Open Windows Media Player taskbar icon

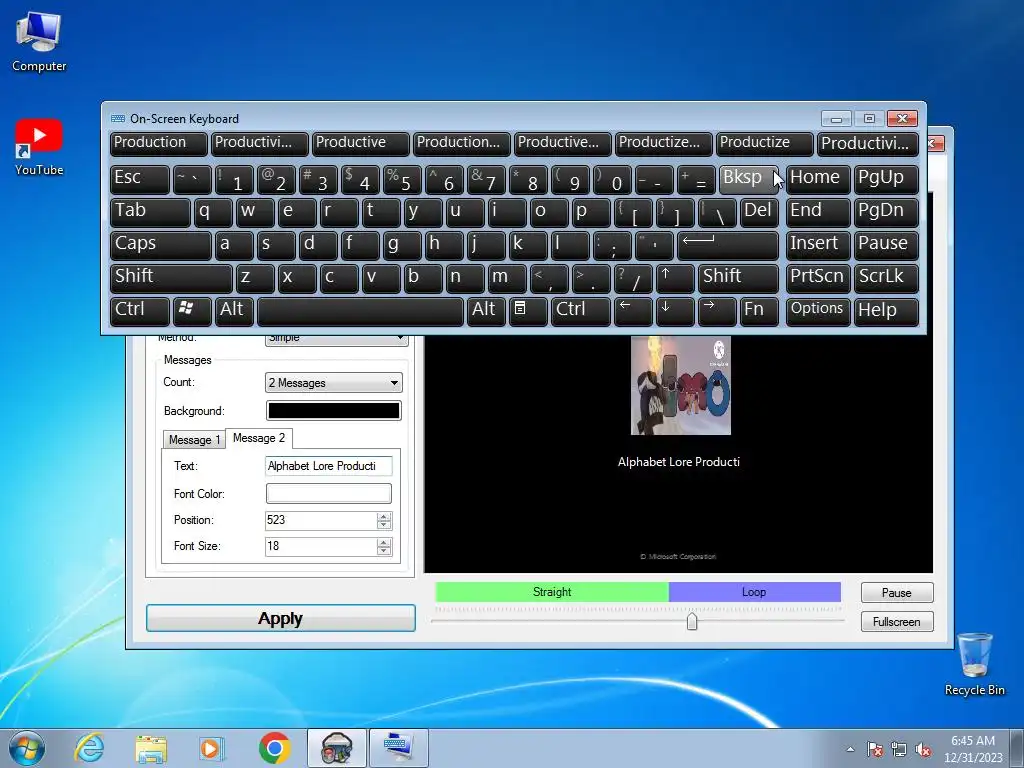(x=212, y=748)
